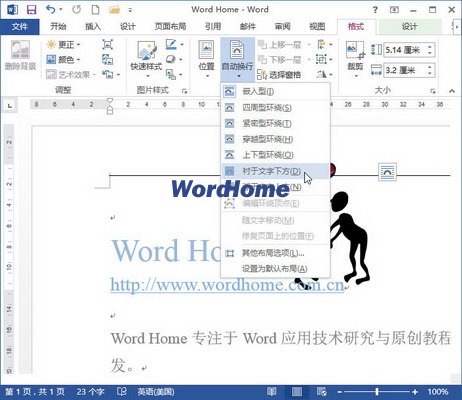
Task: Click the tab selector L icon on ruler
Action: (10, 106)
